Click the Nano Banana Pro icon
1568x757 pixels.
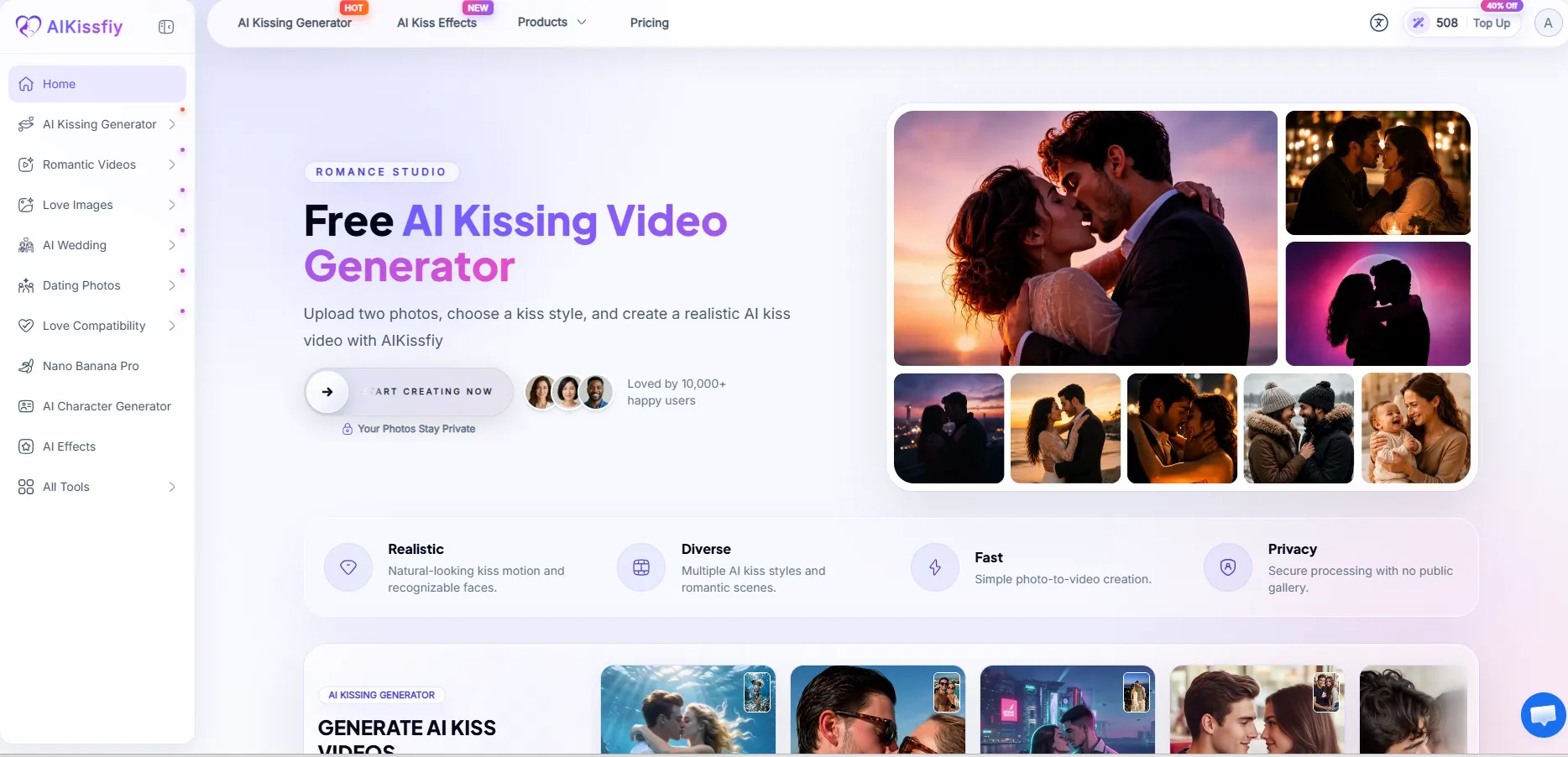pos(26,366)
